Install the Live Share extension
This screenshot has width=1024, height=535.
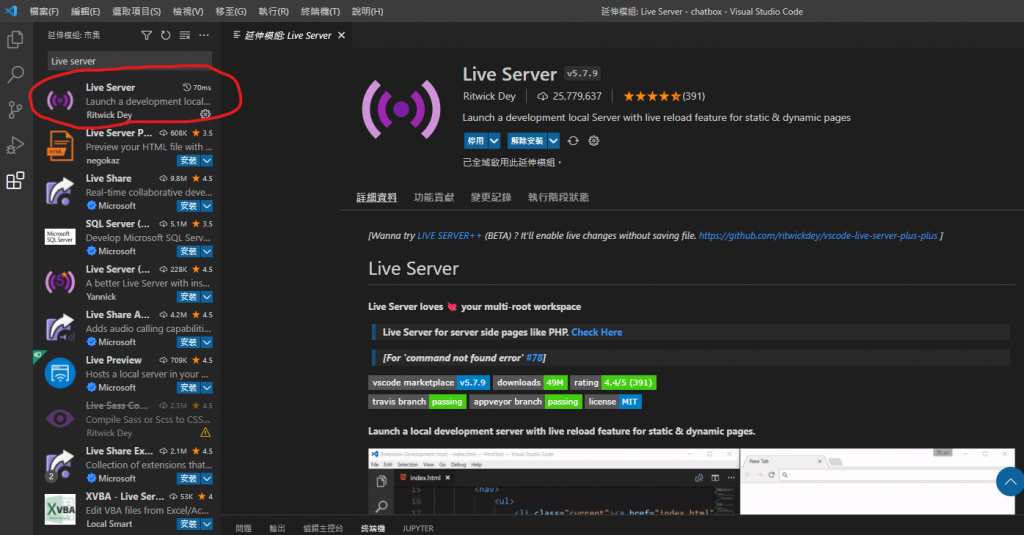coord(189,206)
